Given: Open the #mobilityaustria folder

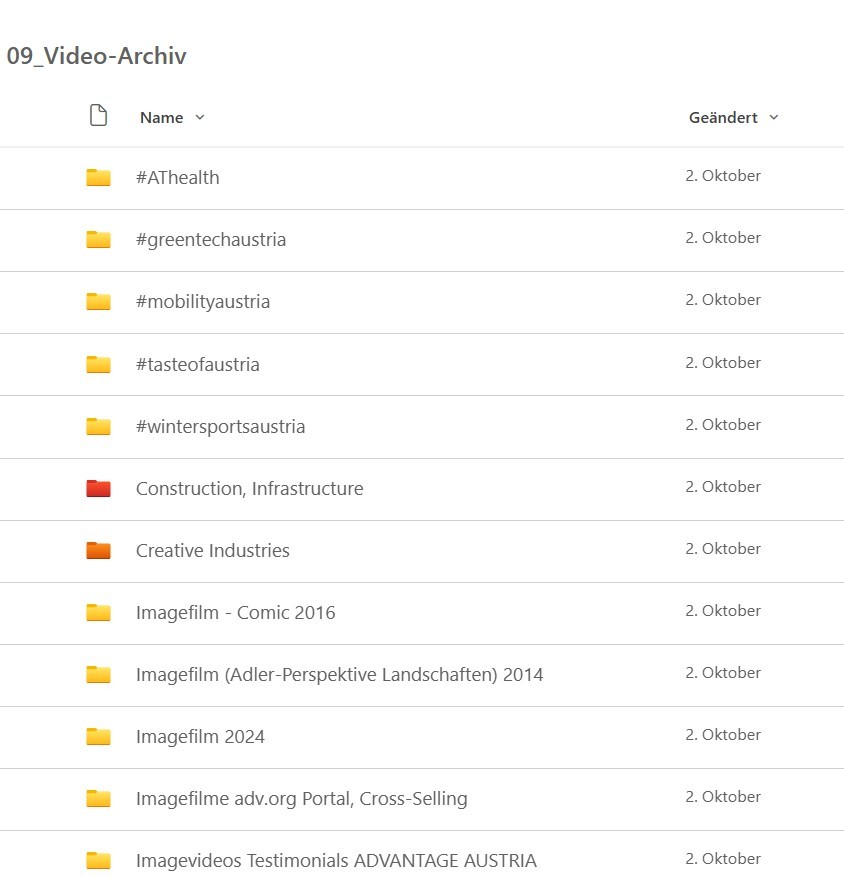Looking at the screenshot, I should coord(203,302).
